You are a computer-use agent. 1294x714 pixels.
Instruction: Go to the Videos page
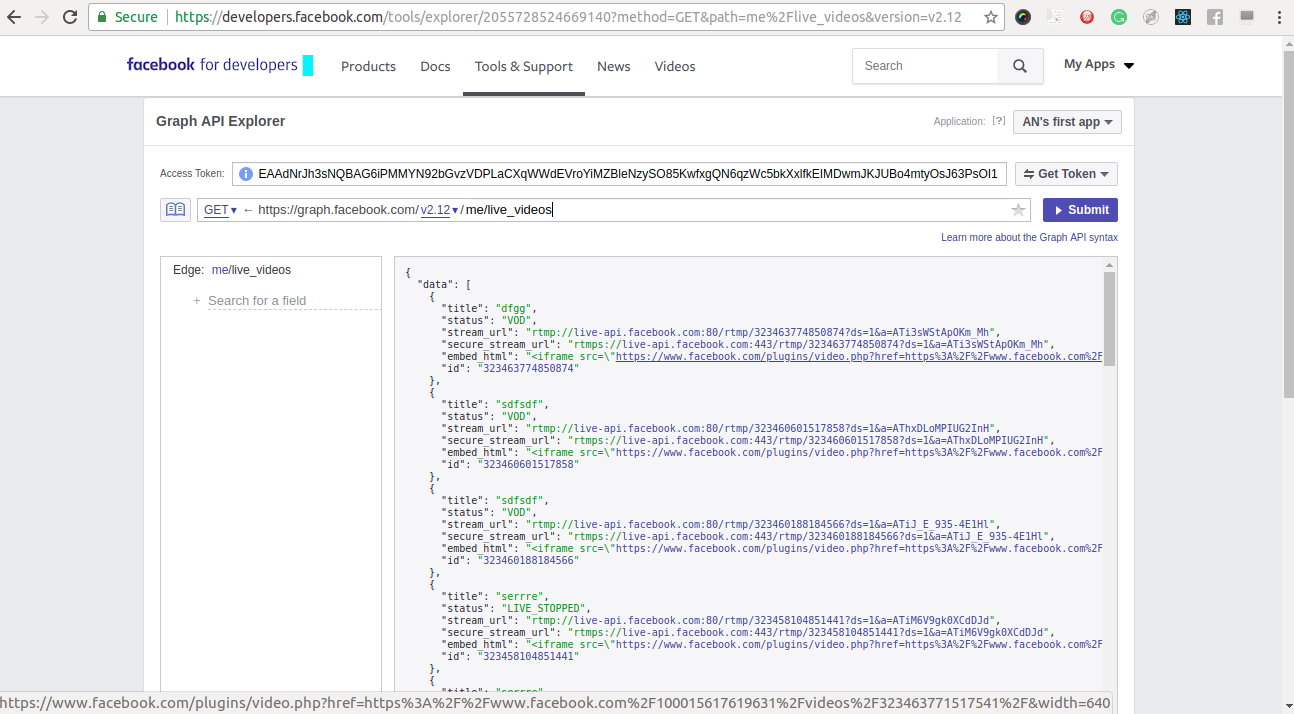click(675, 66)
